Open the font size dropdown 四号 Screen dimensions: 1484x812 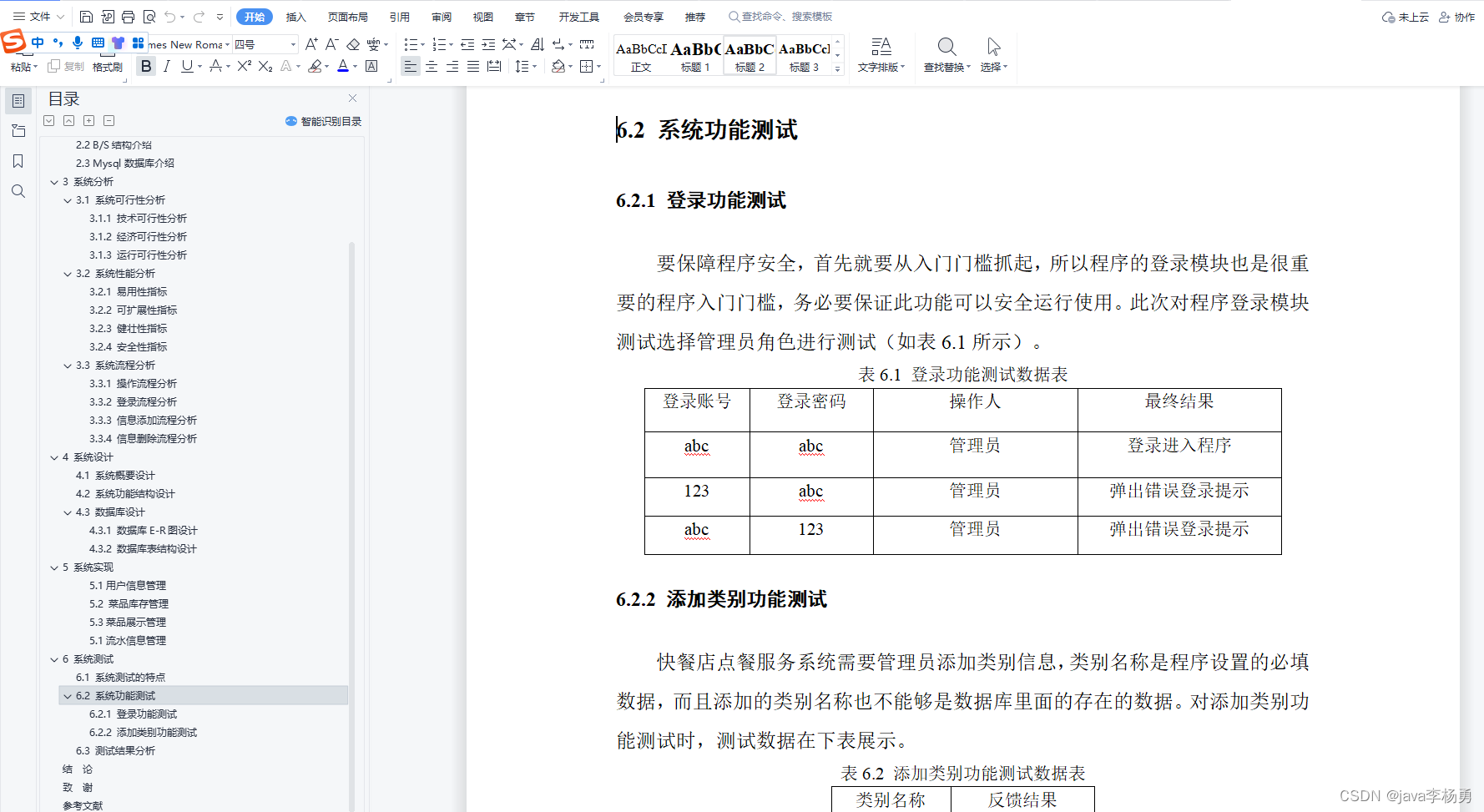pyautogui.click(x=293, y=45)
